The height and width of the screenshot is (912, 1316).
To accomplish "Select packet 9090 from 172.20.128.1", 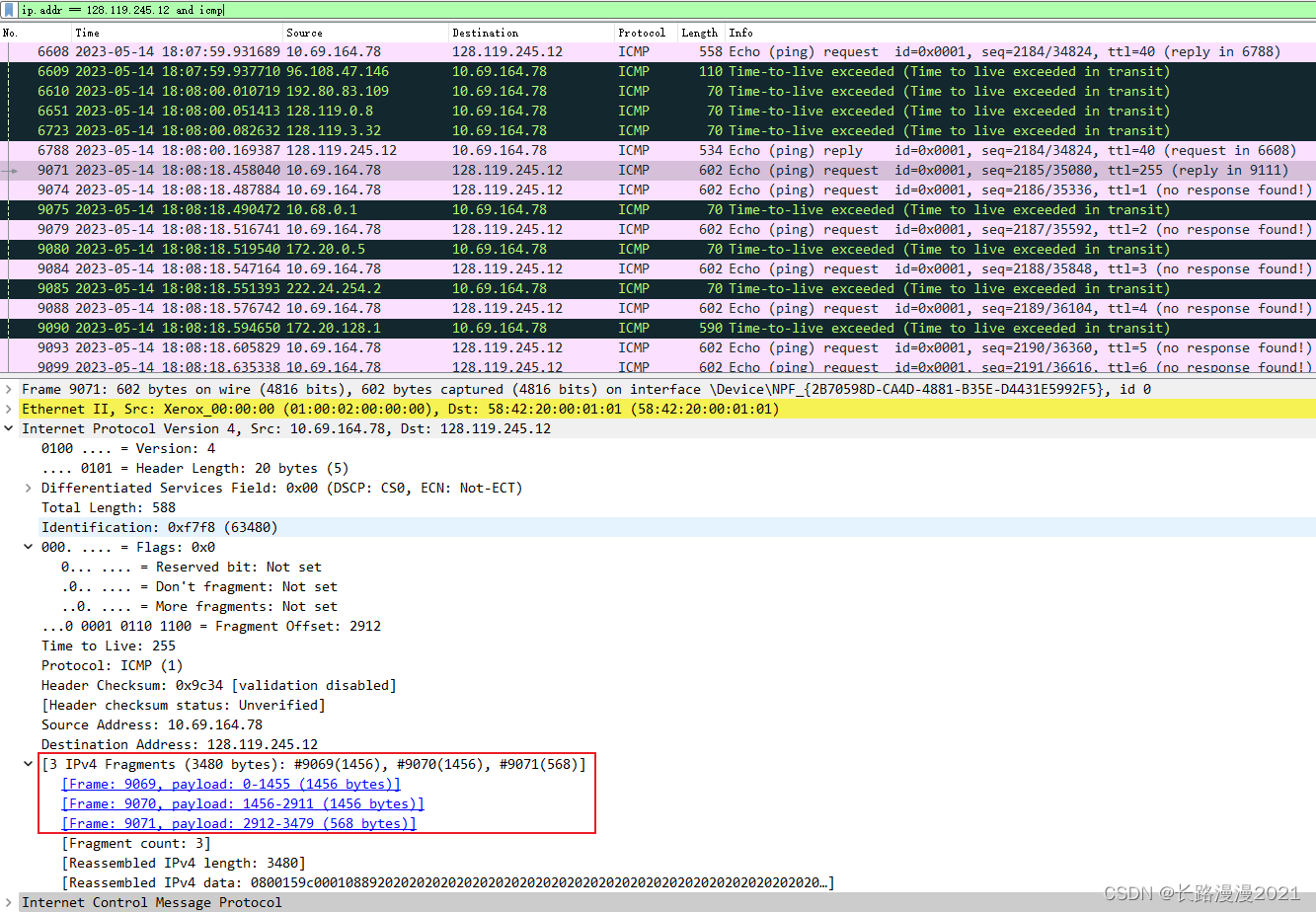I will pyautogui.click(x=658, y=328).
